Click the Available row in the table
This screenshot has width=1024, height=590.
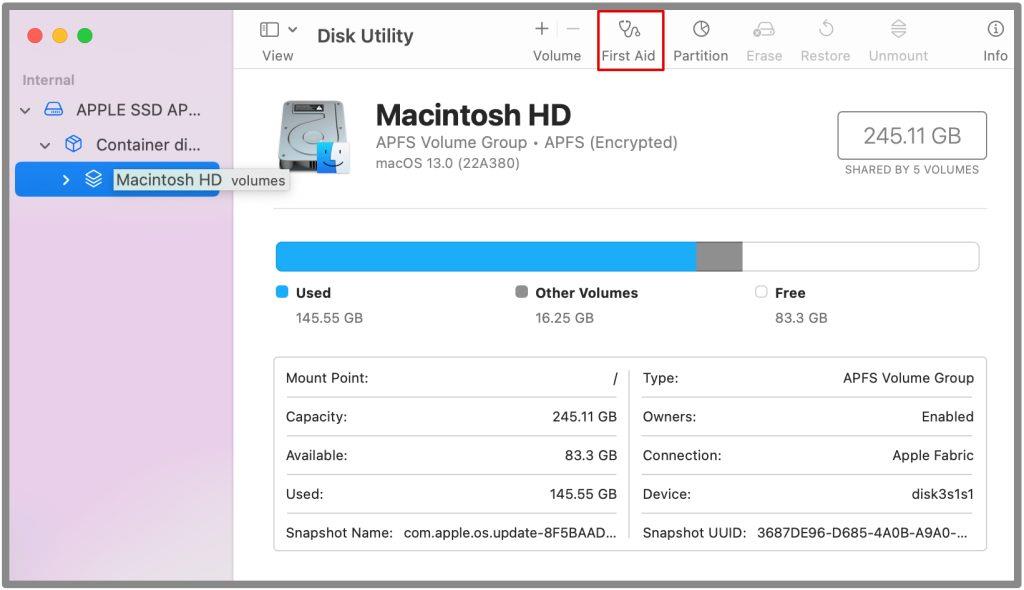click(451, 455)
